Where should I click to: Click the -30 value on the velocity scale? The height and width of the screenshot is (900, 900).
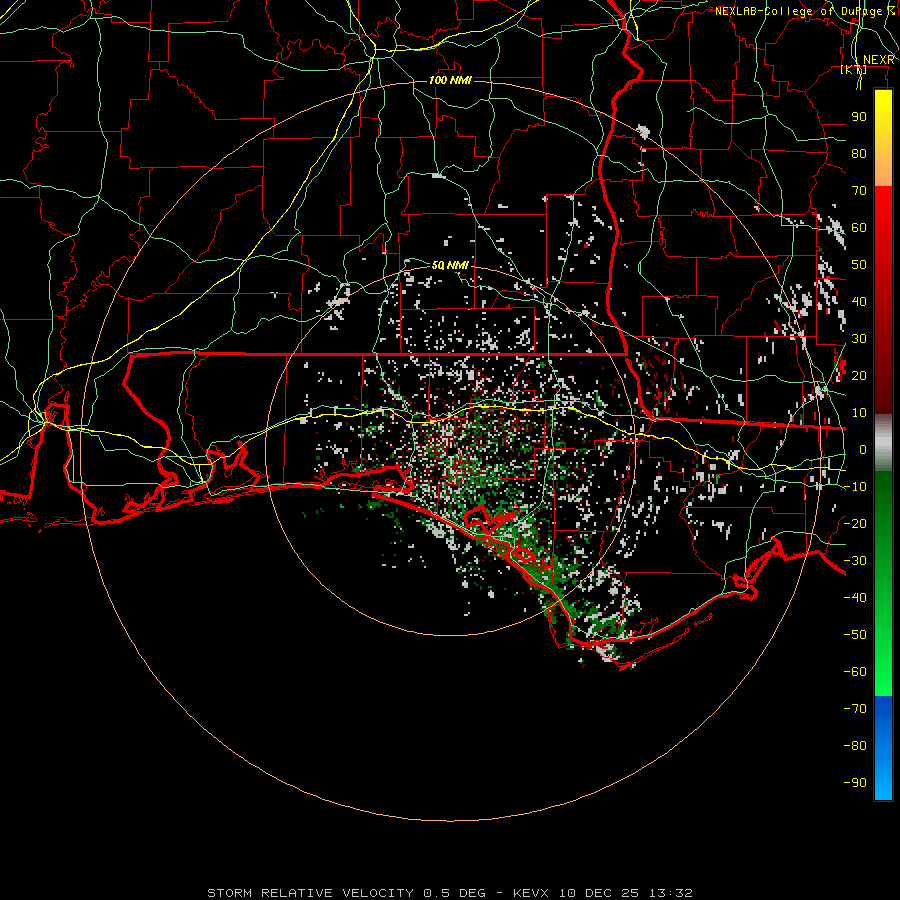(x=855, y=561)
